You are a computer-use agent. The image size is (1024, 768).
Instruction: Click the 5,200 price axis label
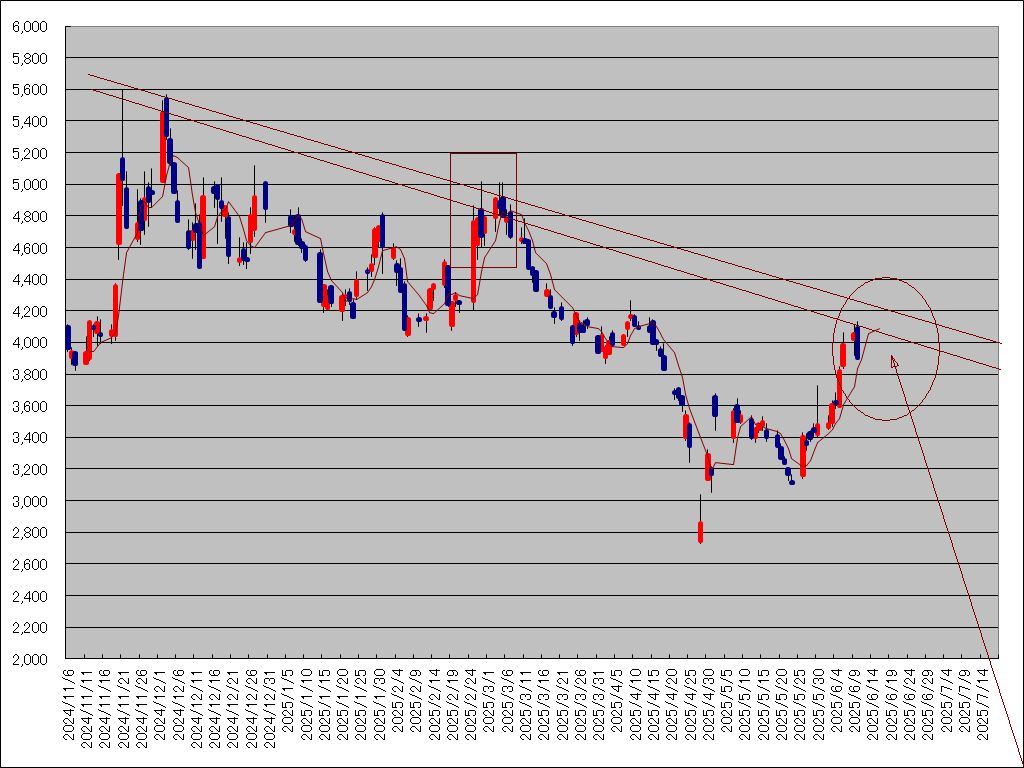(x=30, y=153)
